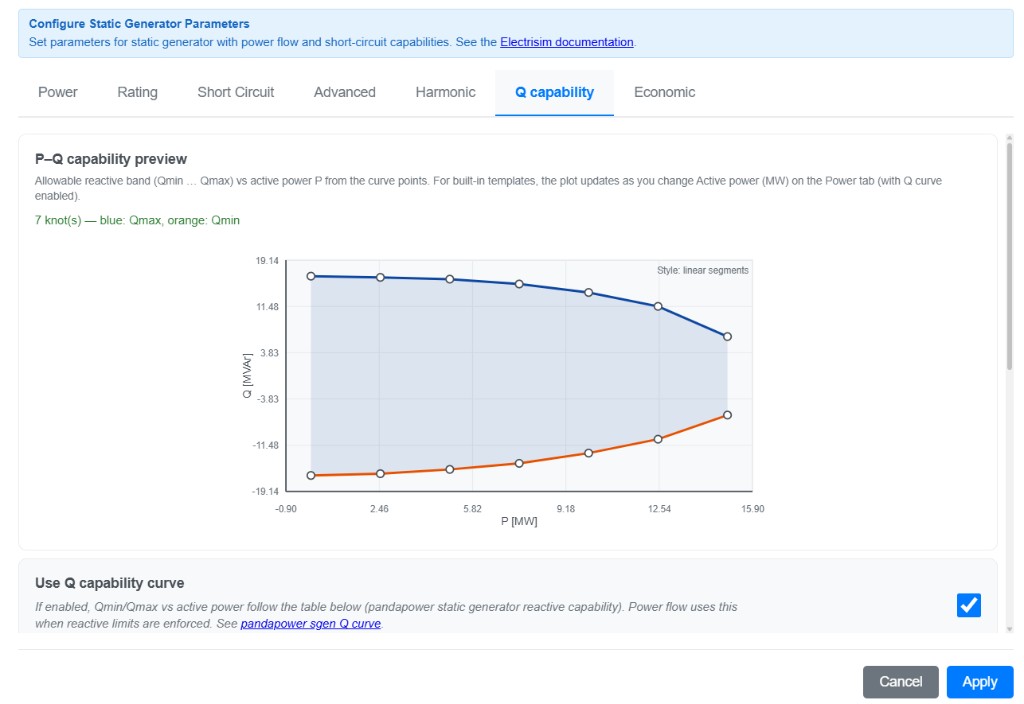The height and width of the screenshot is (704, 1024).
Task: Go to the Advanced tab
Action: coord(344,92)
